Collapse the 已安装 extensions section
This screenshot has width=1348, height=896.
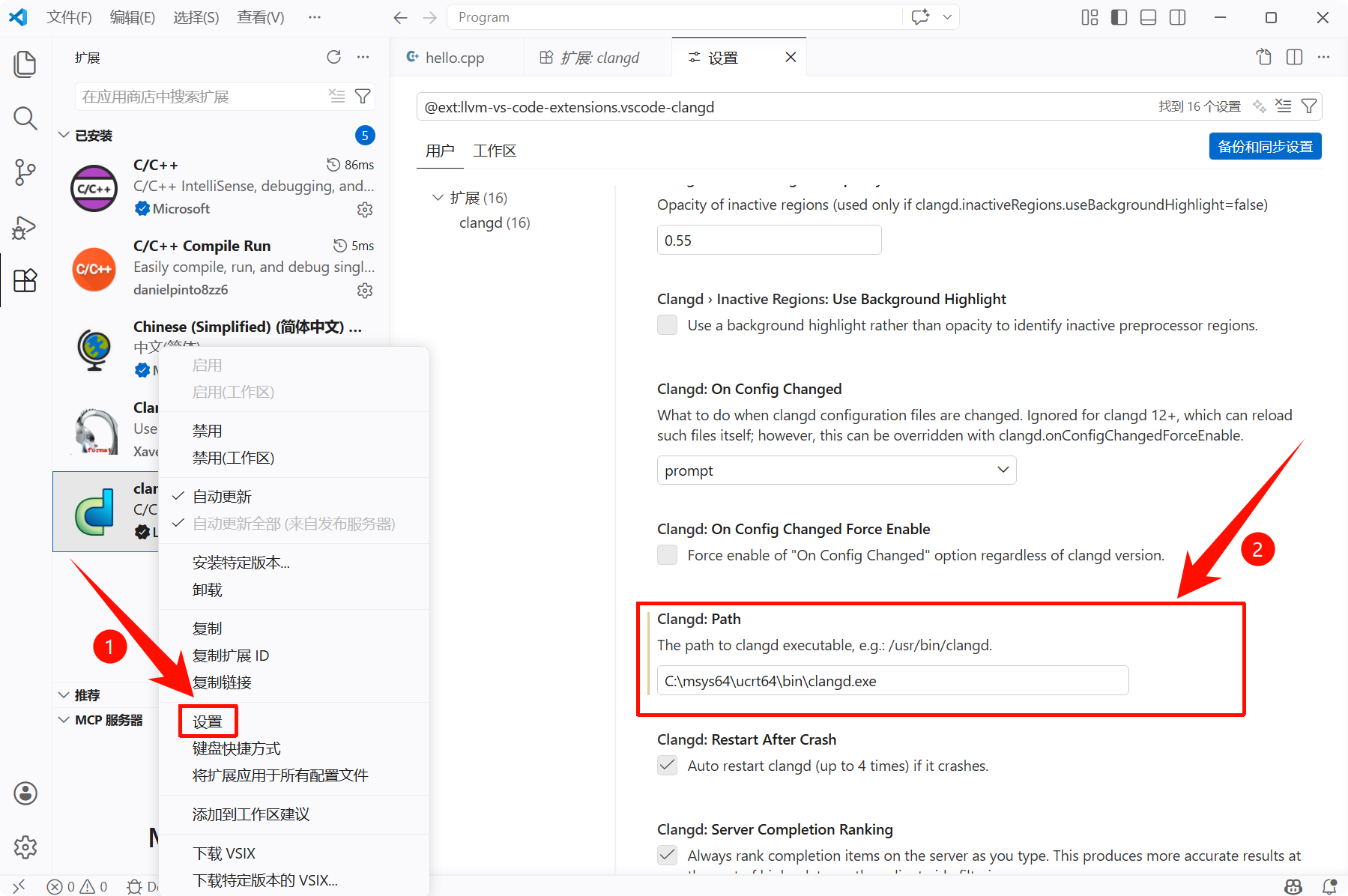64,136
